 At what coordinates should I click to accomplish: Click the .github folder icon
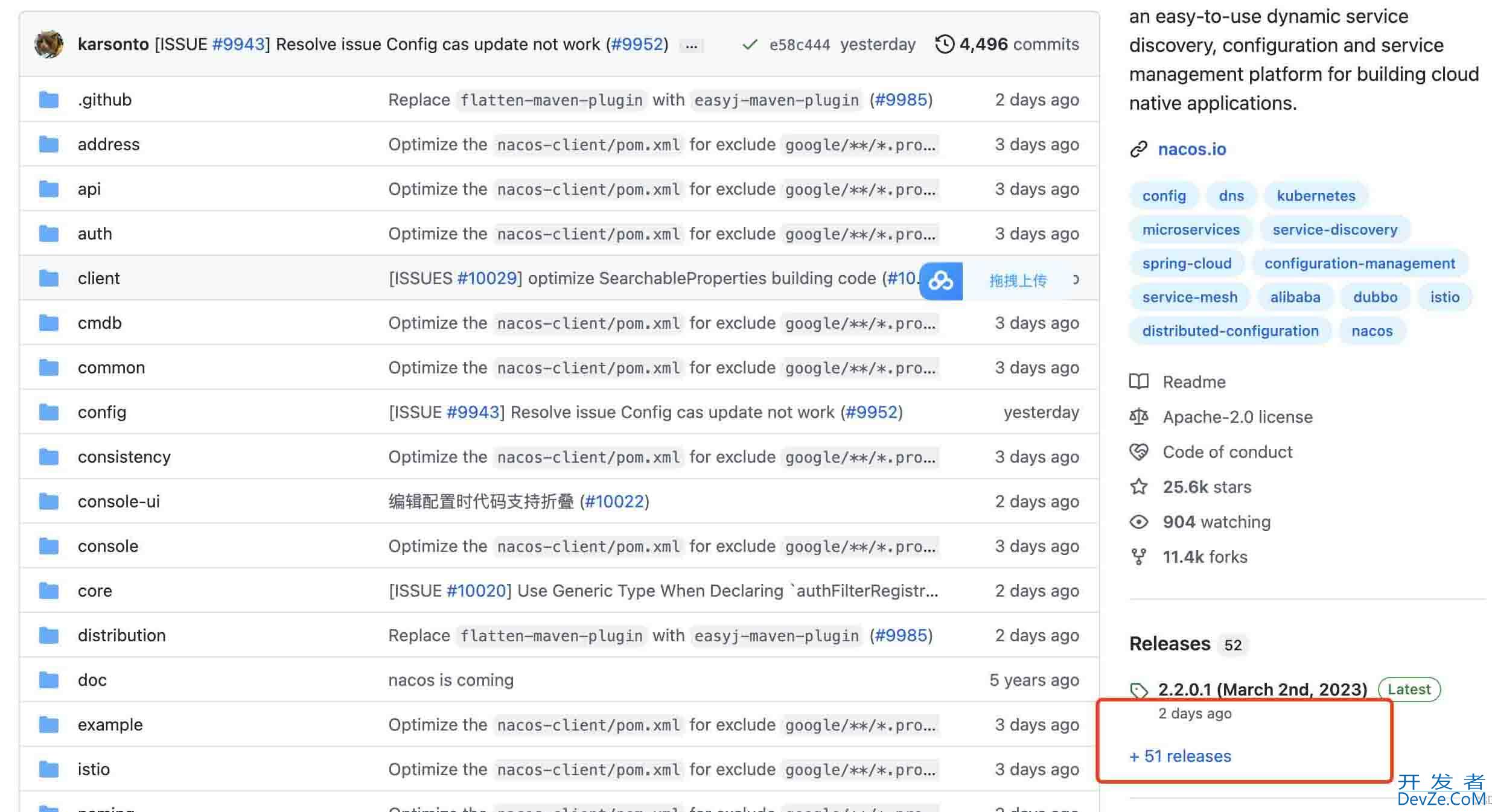[x=49, y=100]
